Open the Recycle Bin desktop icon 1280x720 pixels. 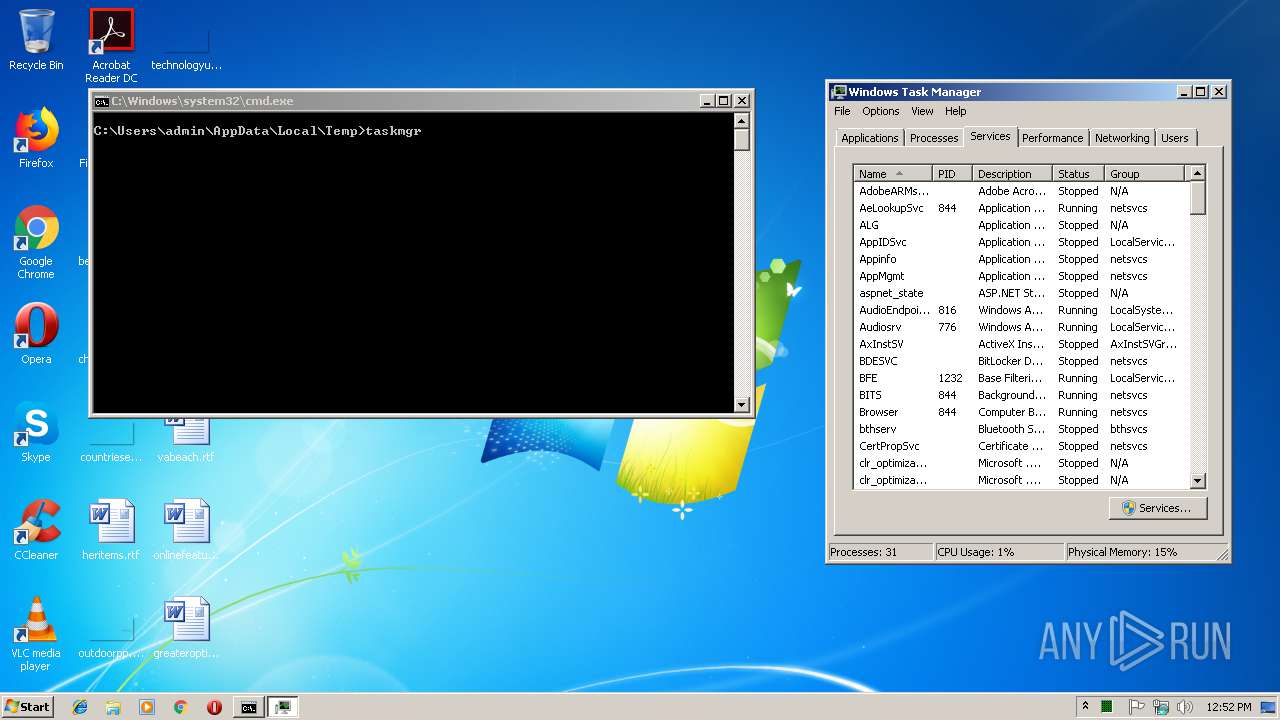(x=36, y=40)
